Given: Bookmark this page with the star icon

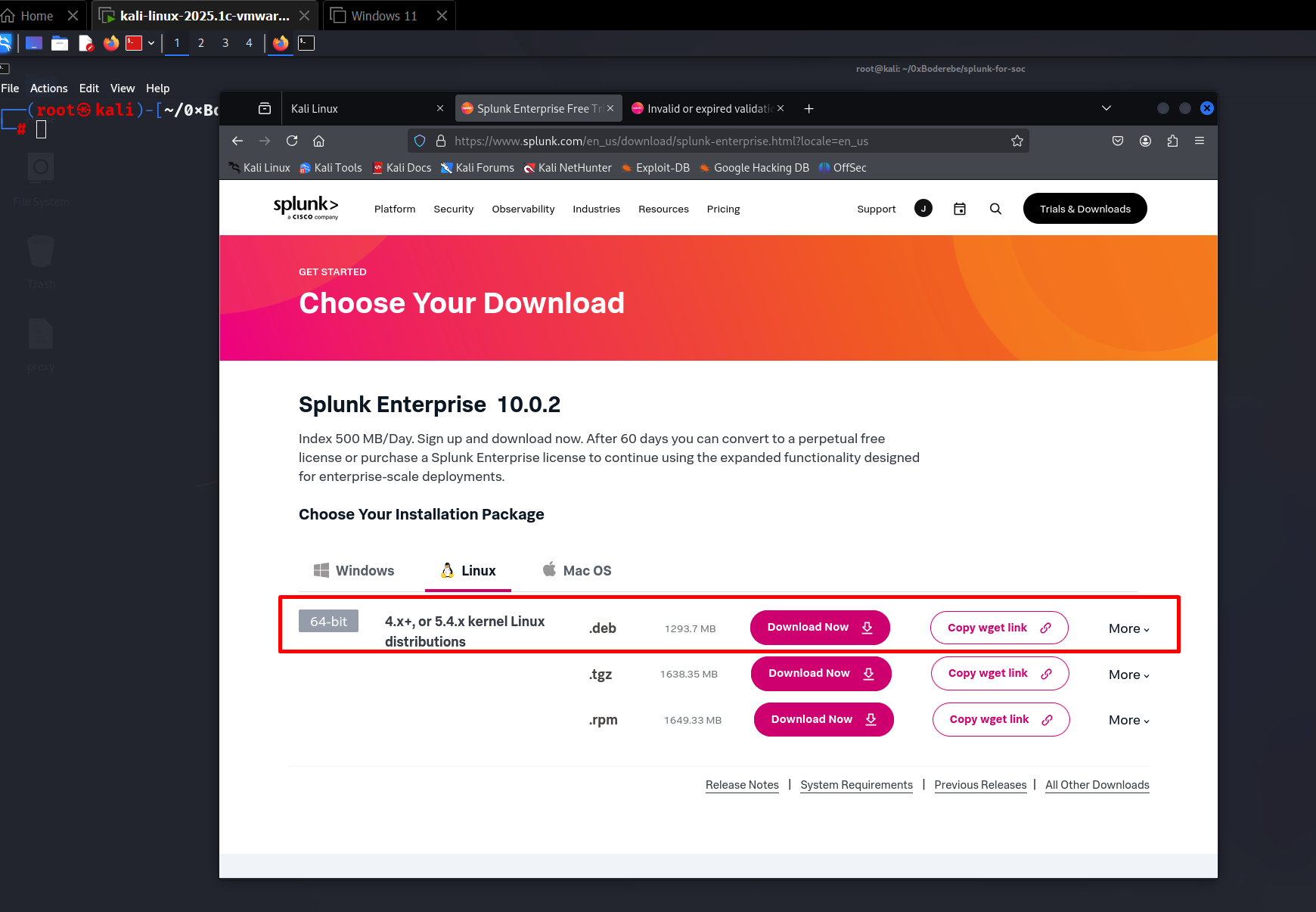Looking at the screenshot, I should click(x=1016, y=141).
